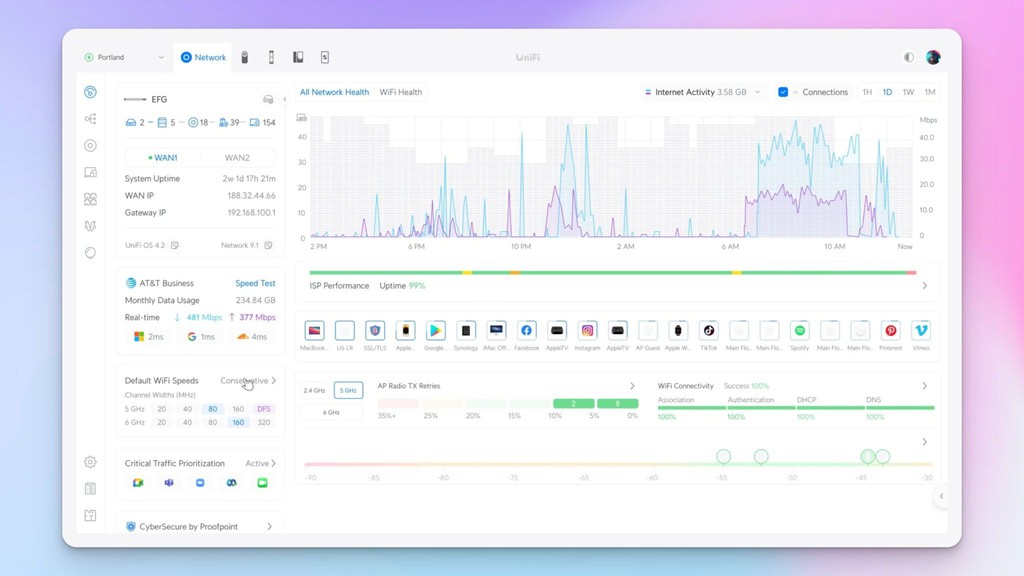
Task: Open the Insights icon in the sidebar
Action: (88, 225)
